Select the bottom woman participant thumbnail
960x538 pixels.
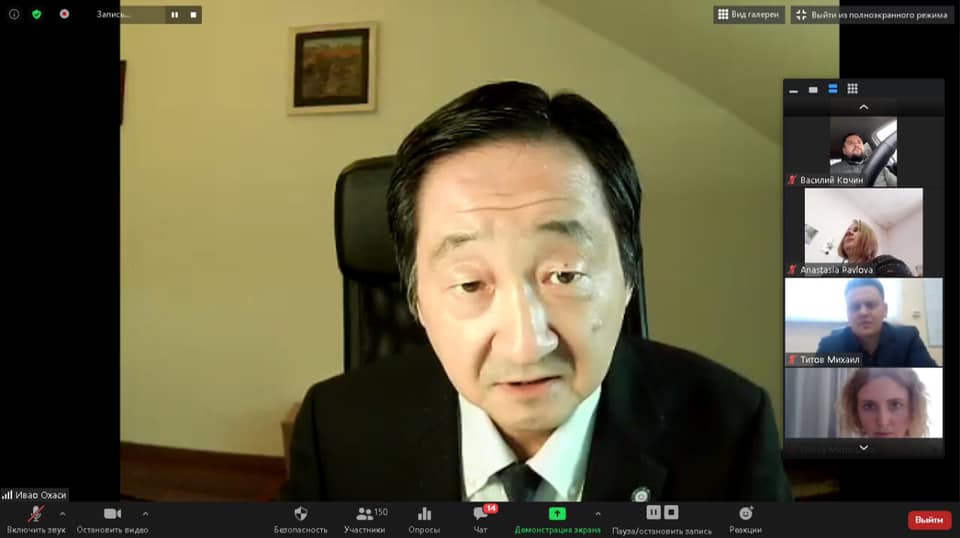(x=864, y=403)
